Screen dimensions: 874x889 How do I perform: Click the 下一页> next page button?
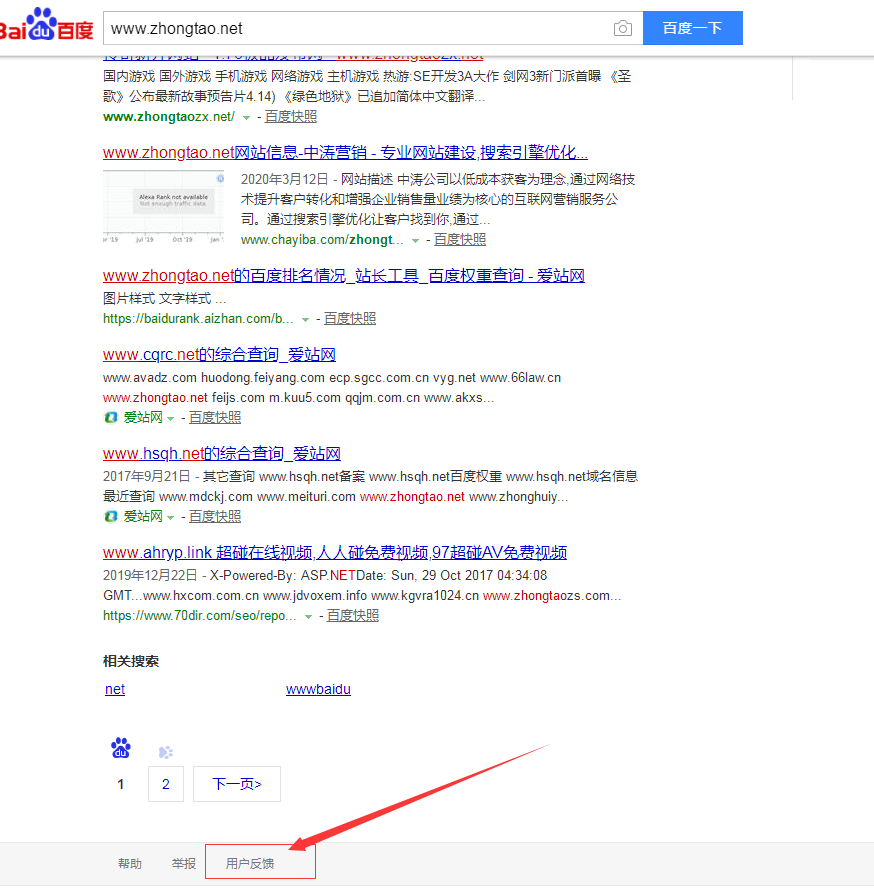(237, 784)
